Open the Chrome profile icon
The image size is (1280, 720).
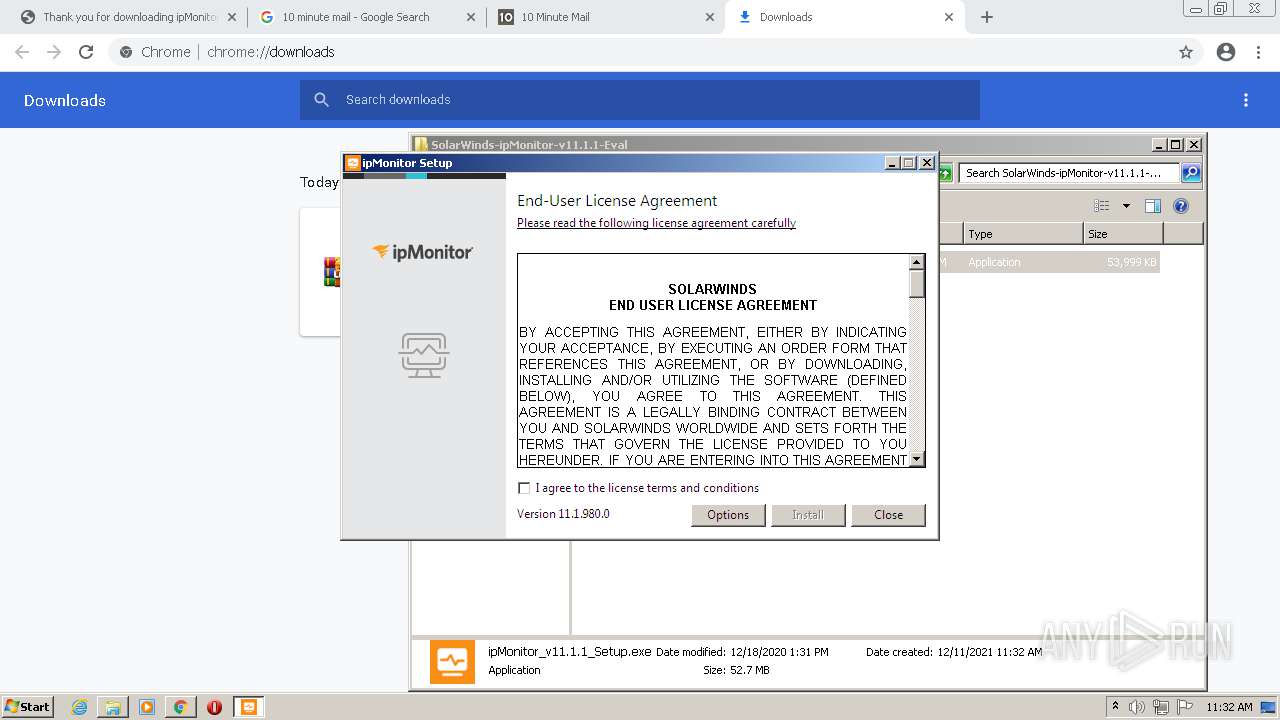1226,52
